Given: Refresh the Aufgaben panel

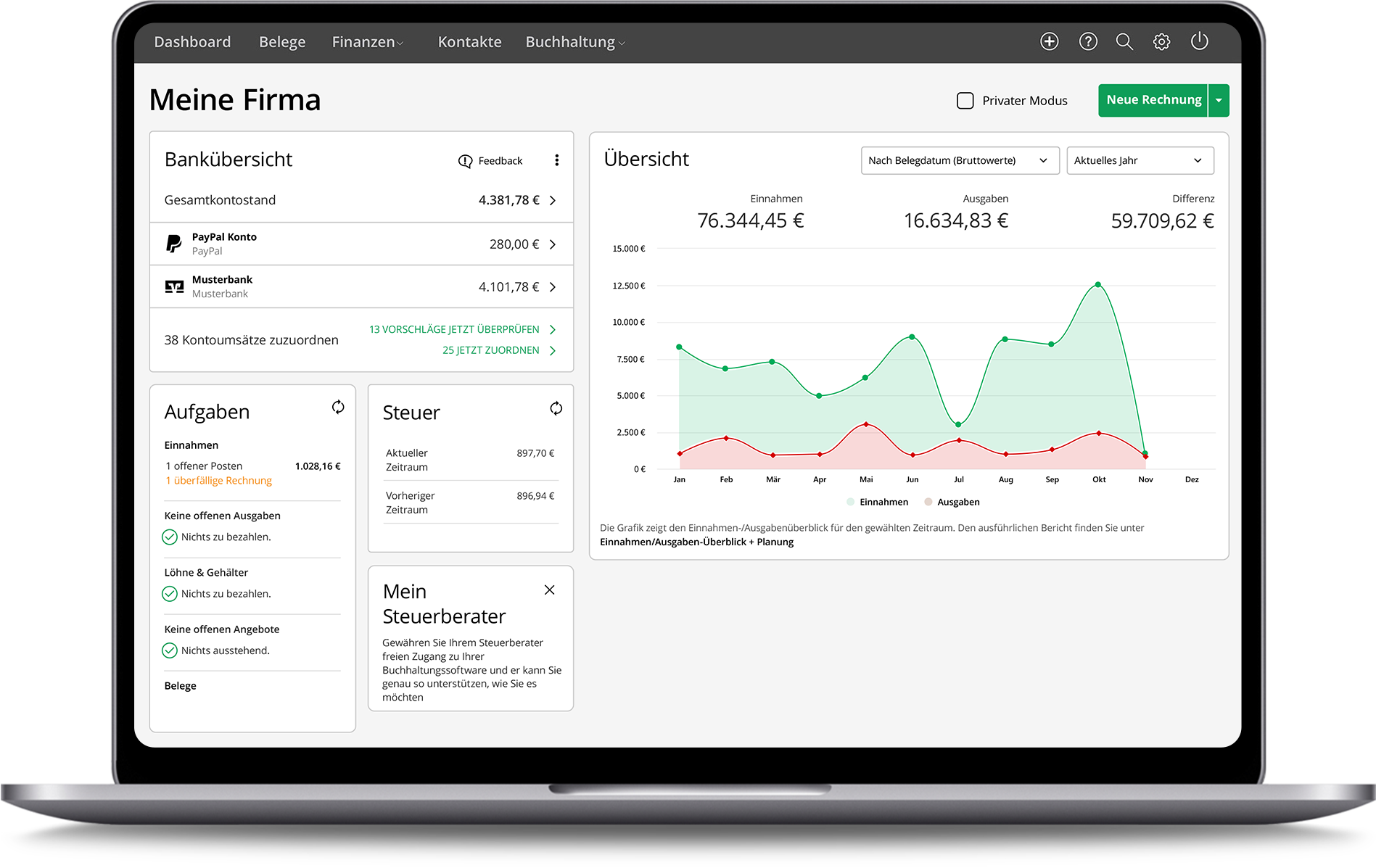Looking at the screenshot, I should 338,407.
